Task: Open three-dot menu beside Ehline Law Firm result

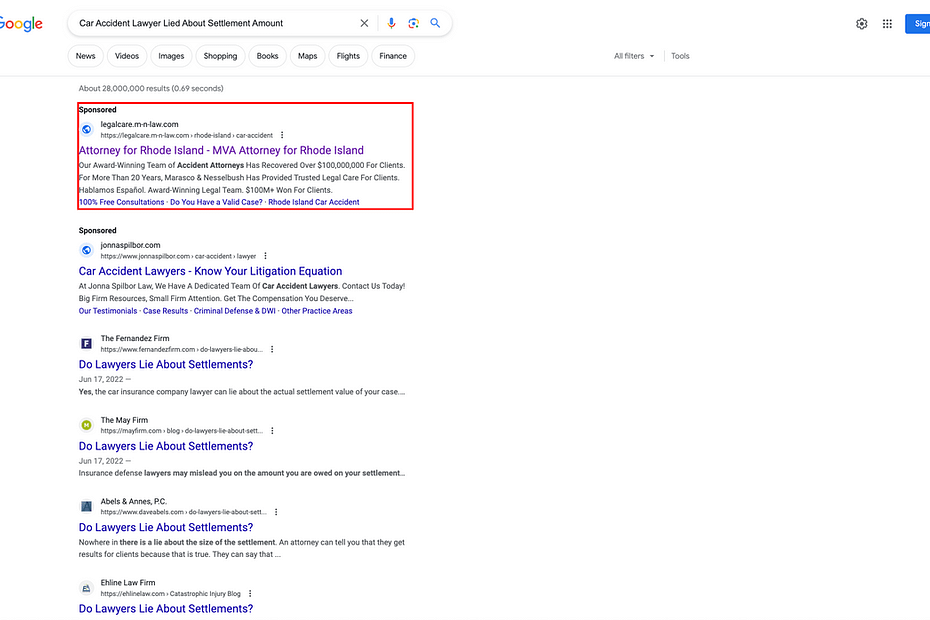Action: 250,593
